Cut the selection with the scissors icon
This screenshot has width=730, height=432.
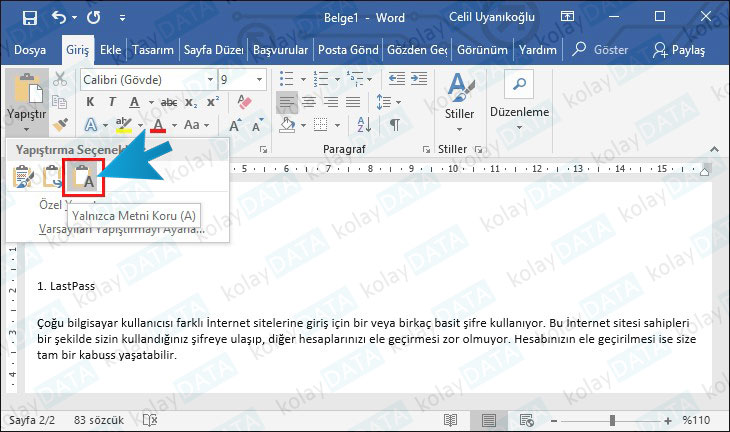pyautogui.click(x=60, y=79)
